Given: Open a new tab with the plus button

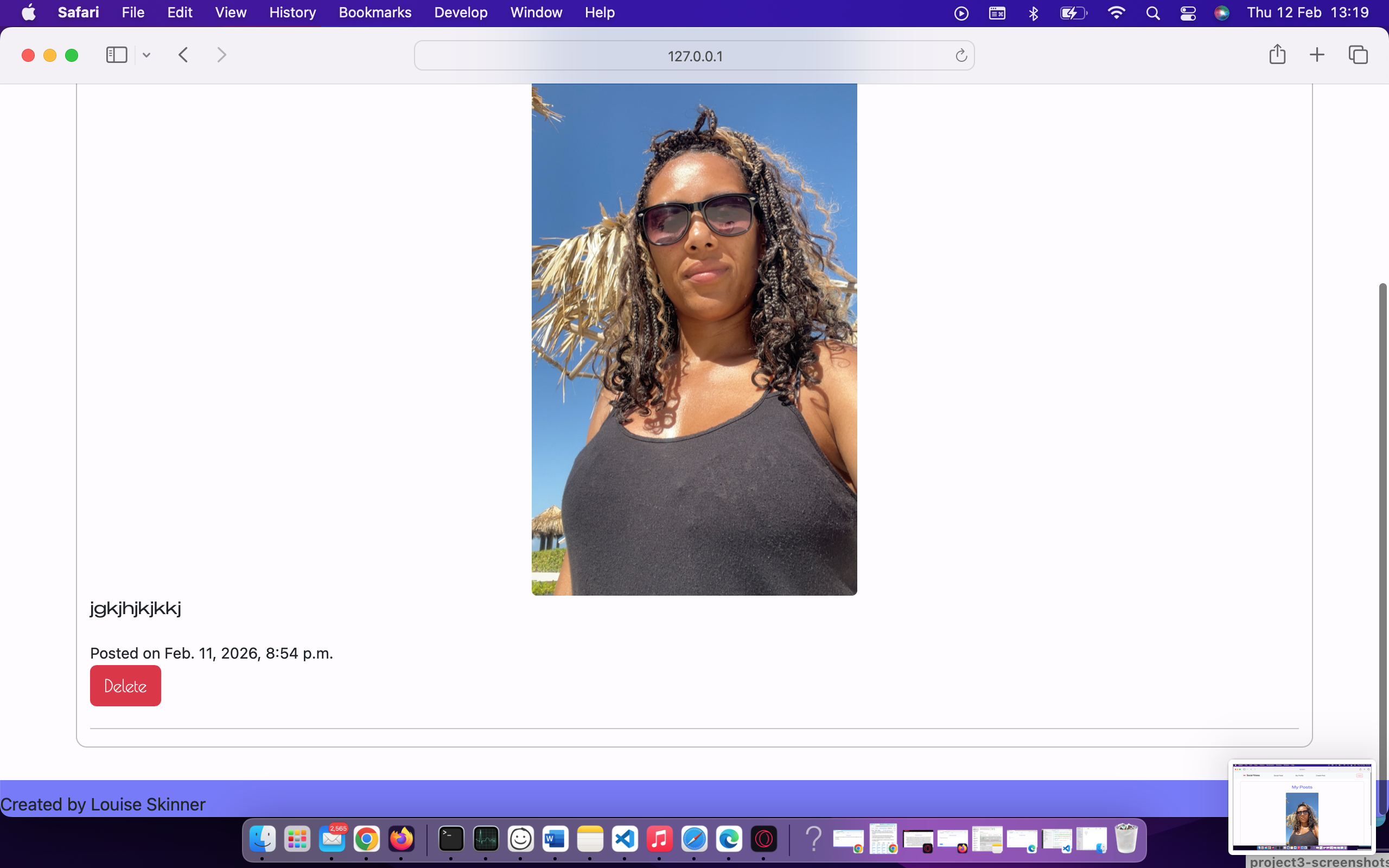Looking at the screenshot, I should (1317, 55).
